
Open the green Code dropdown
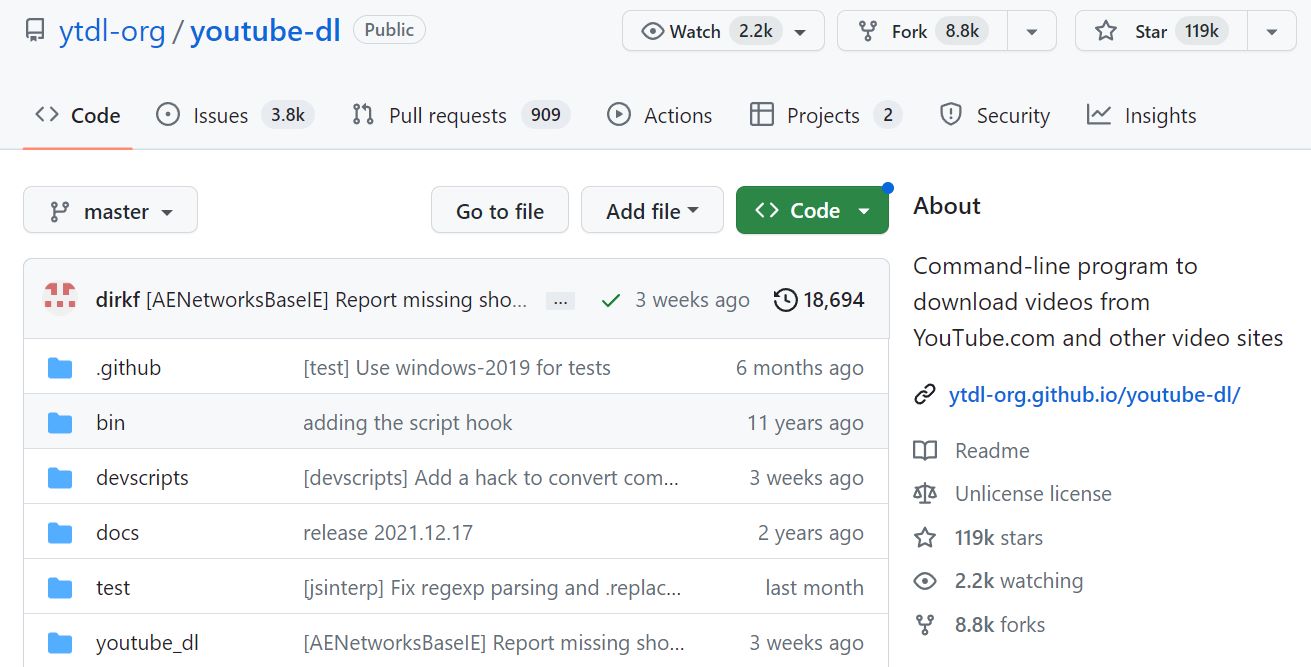click(812, 210)
